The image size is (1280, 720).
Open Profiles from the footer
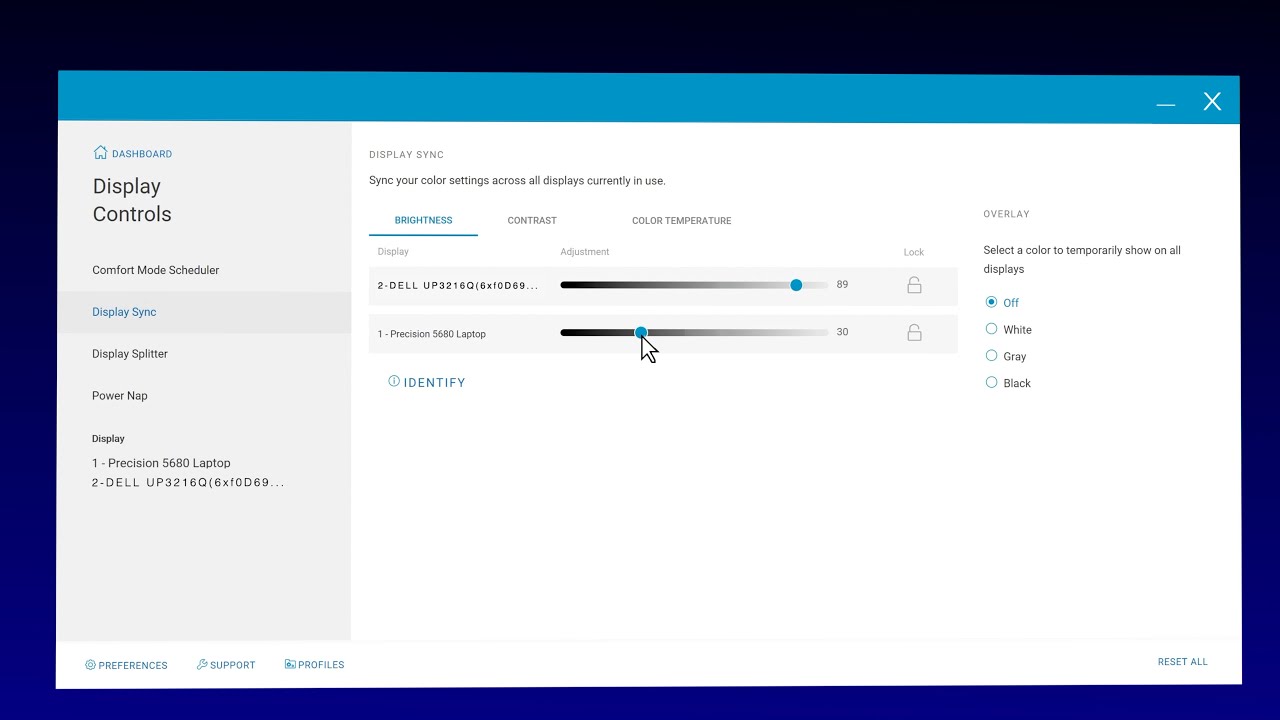click(x=314, y=665)
